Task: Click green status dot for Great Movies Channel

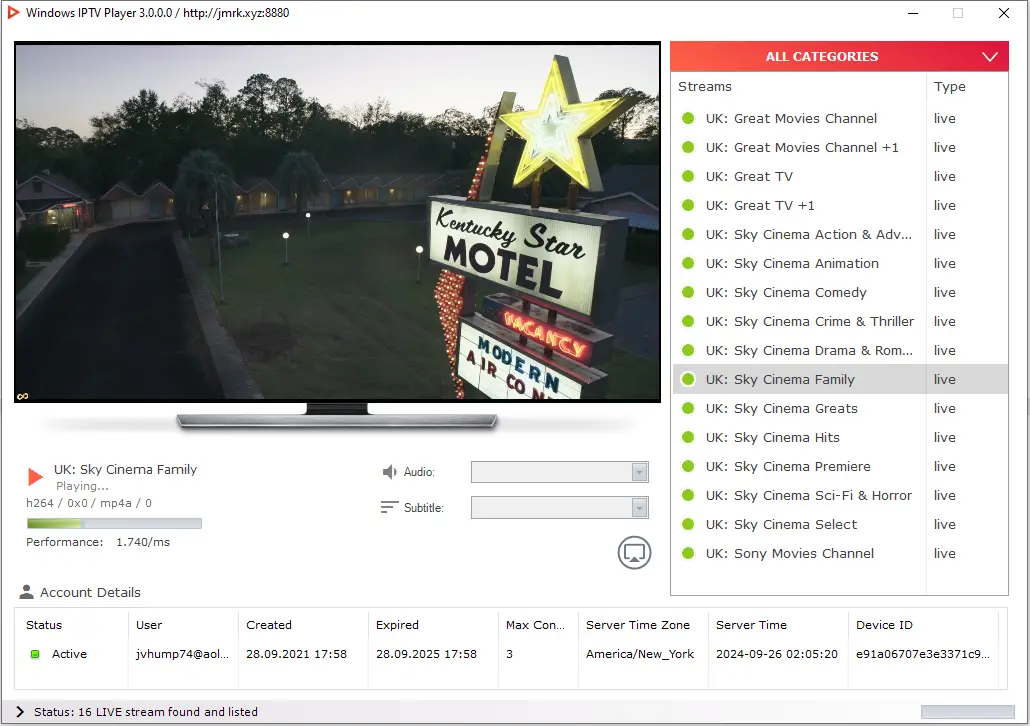Action: coord(688,118)
